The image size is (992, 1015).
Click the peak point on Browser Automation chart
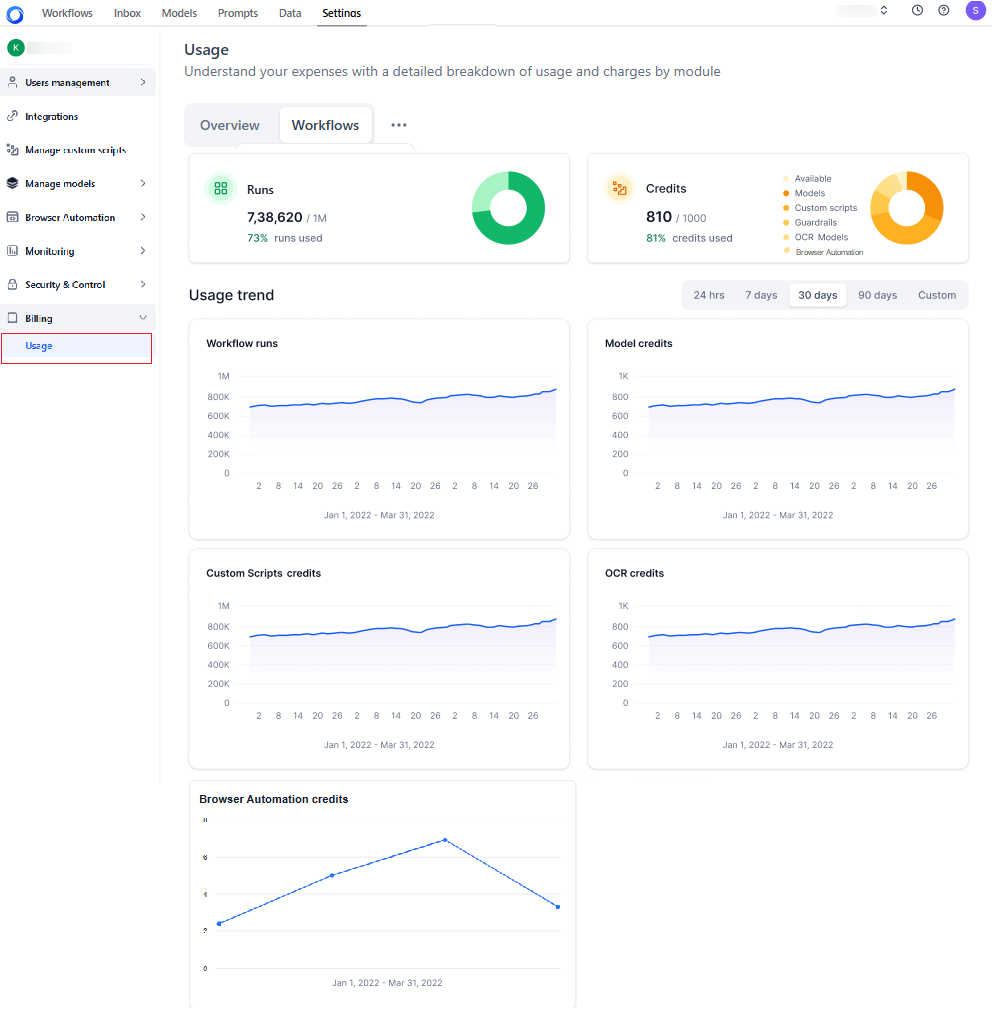(444, 840)
